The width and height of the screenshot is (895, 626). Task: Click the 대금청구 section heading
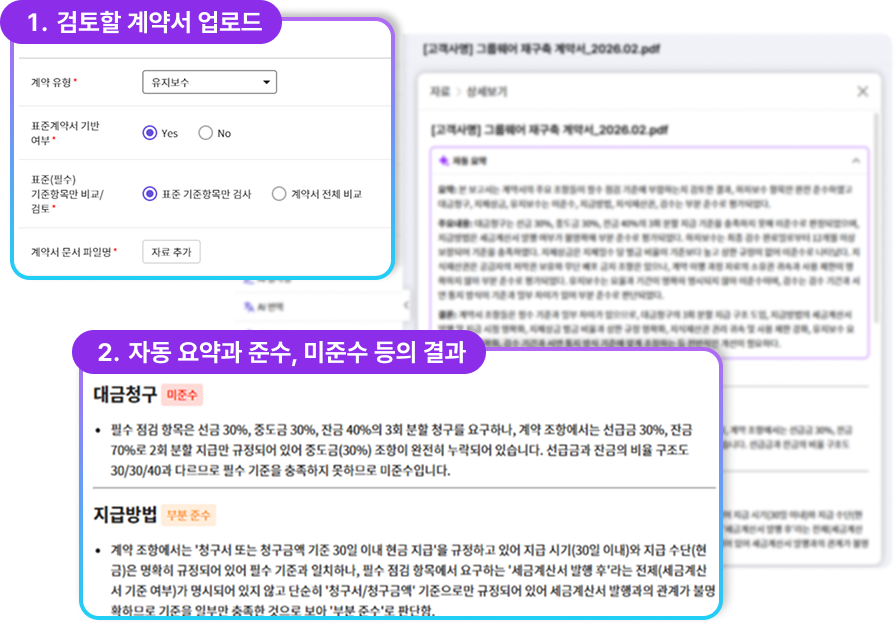(124, 394)
